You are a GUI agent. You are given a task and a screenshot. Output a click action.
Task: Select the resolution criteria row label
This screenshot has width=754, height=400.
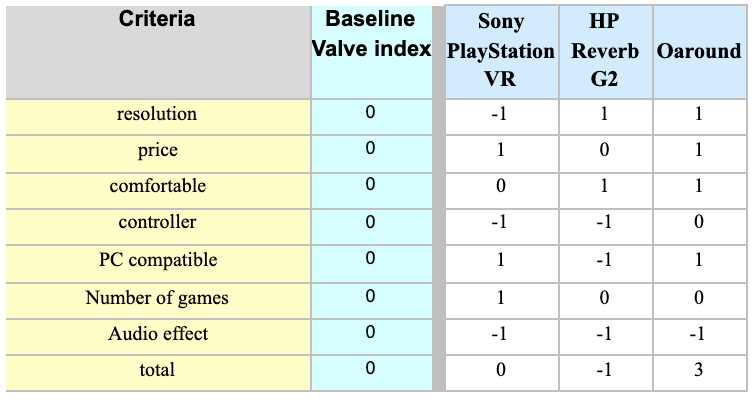click(x=158, y=117)
